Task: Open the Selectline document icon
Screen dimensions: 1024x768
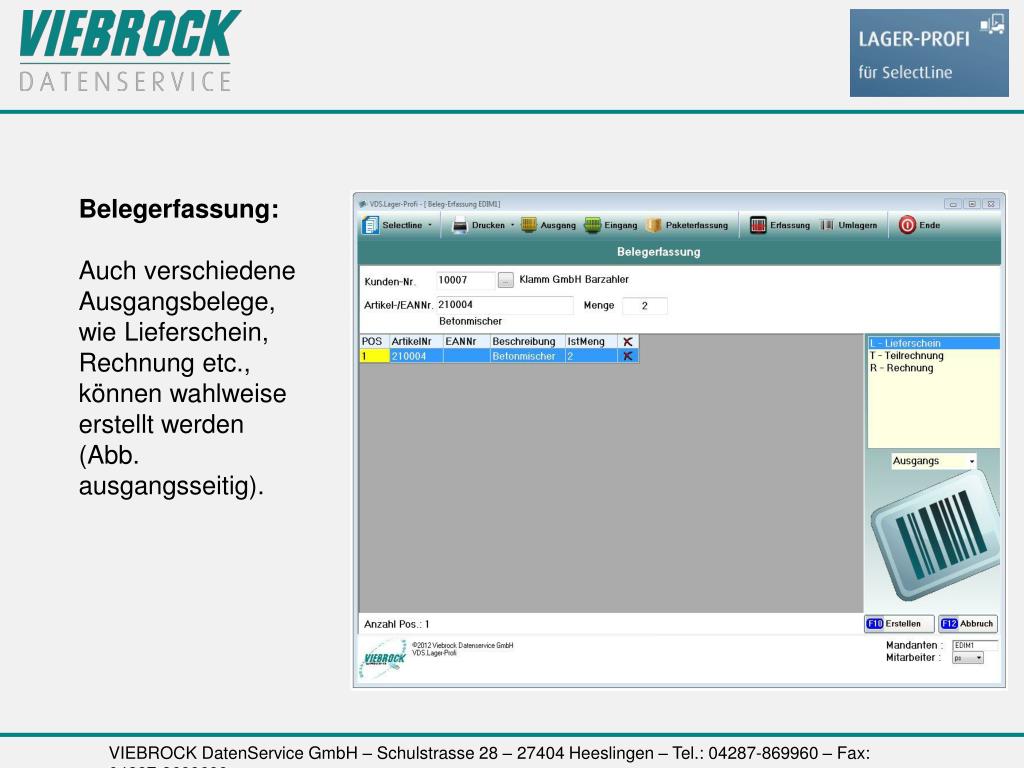Action: tap(370, 225)
